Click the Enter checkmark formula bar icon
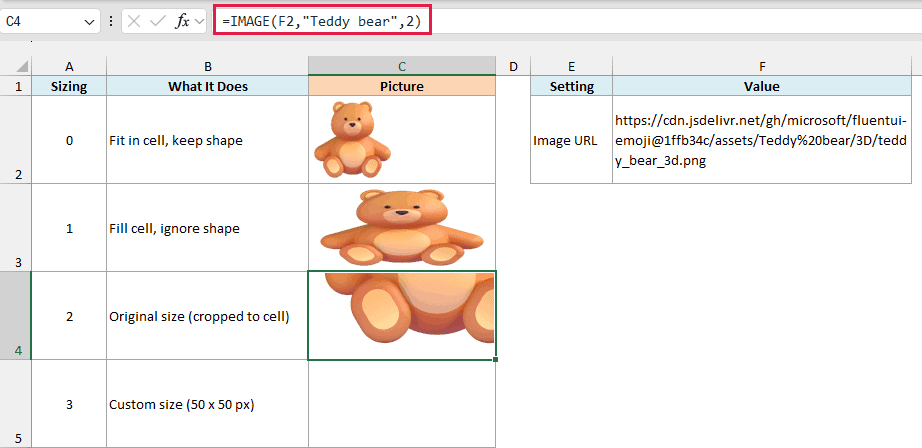This screenshot has width=922, height=448. pos(158,22)
